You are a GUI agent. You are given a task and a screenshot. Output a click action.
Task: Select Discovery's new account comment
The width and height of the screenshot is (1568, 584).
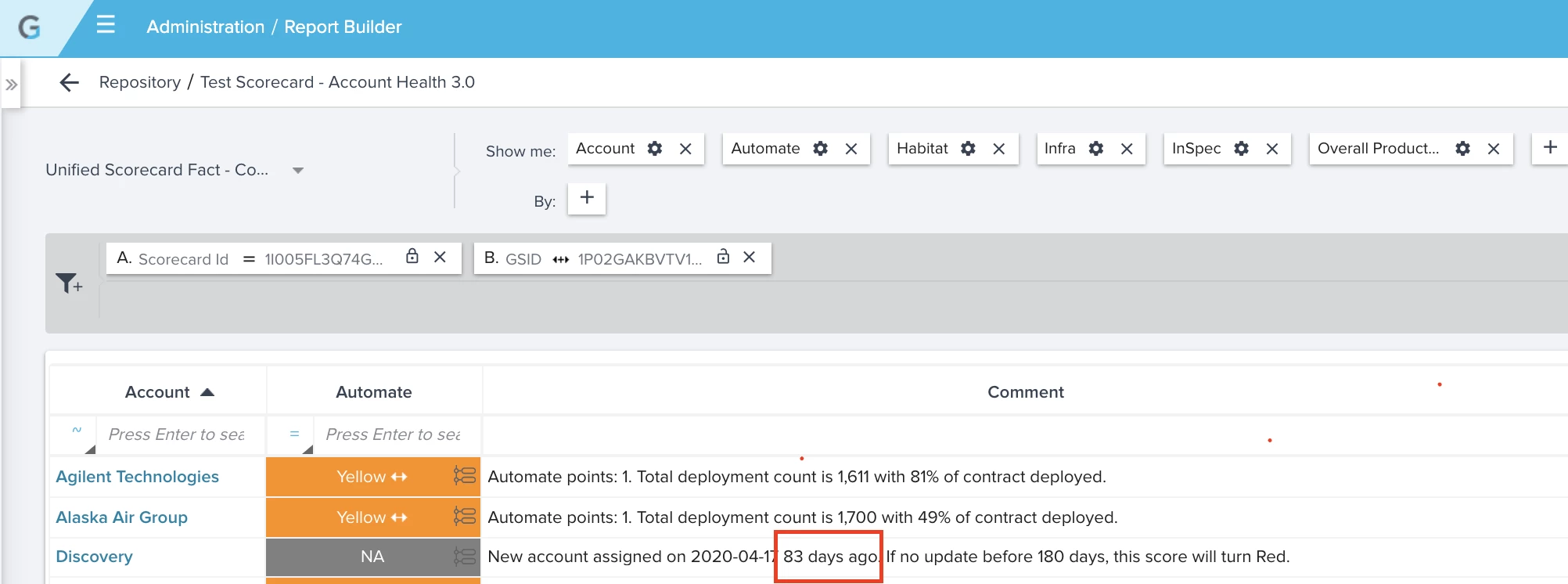(889, 557)
